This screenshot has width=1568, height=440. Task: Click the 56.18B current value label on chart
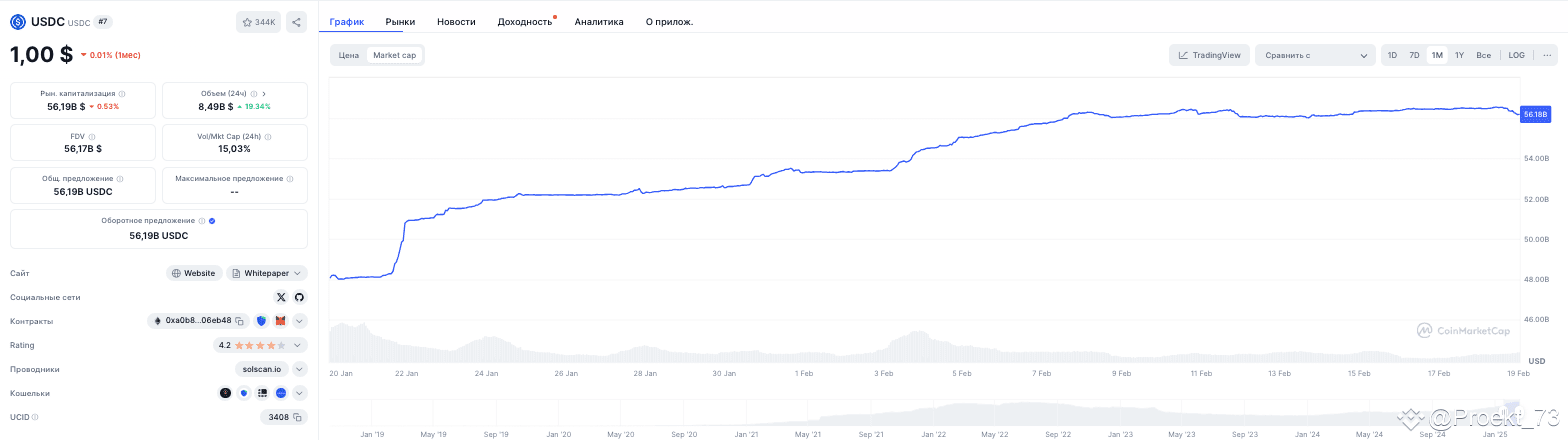(x=1534, y=115)
